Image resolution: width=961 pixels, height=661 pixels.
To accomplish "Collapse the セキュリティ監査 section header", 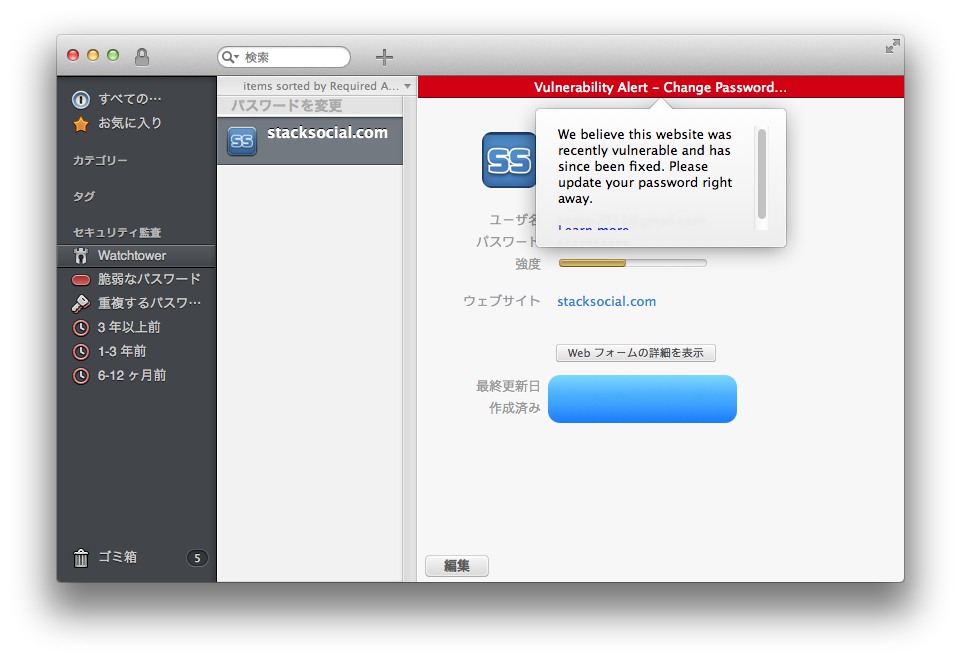I will click(x=117, y=232).
